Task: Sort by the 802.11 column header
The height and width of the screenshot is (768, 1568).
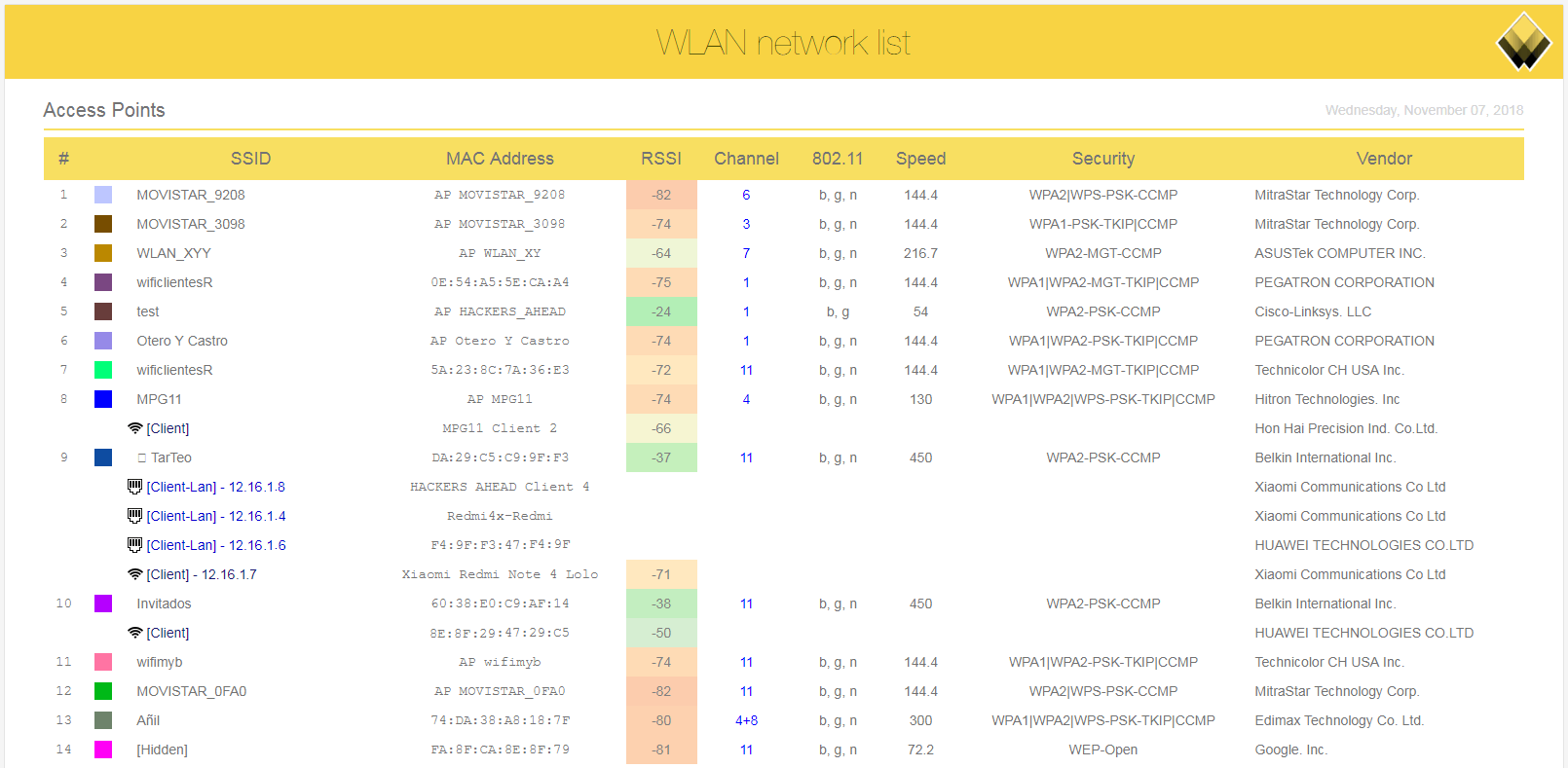Action: click(838, 159)
